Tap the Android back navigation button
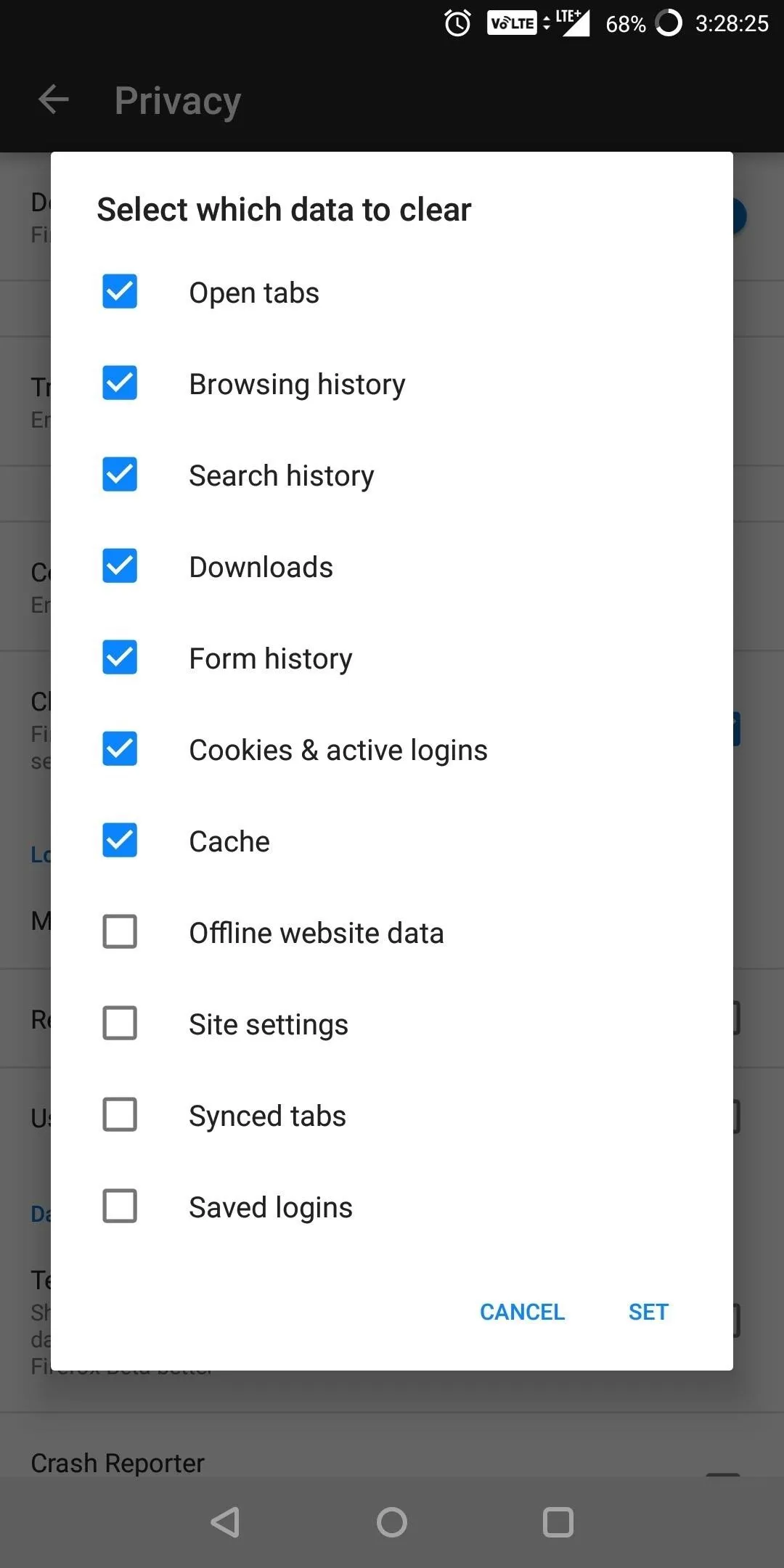 point(225,1522)
